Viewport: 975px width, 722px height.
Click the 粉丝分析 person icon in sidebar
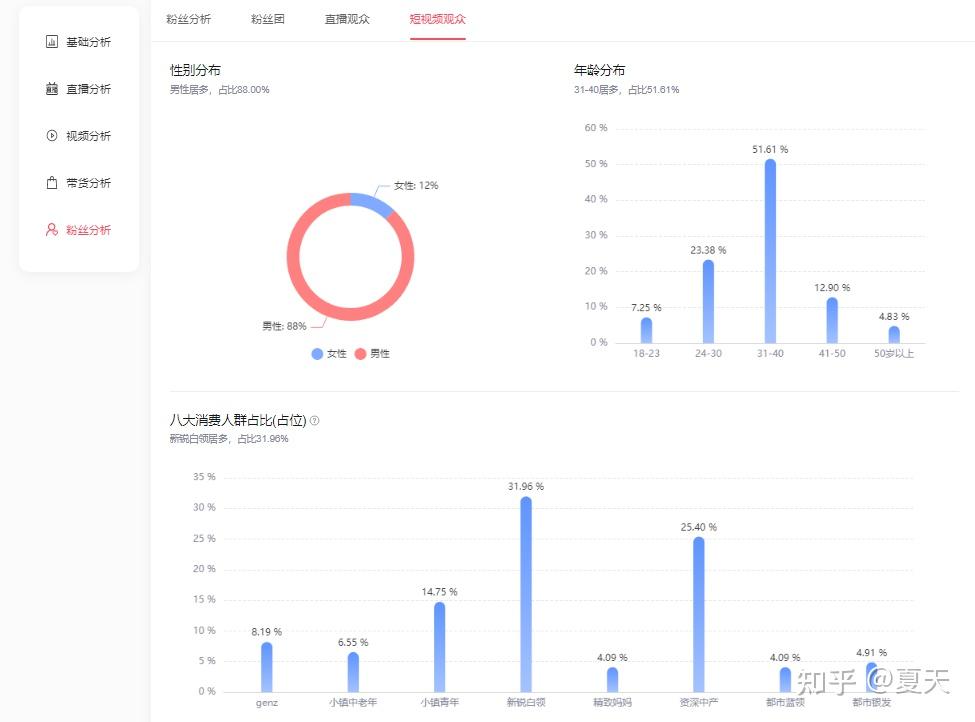(52, 229)
